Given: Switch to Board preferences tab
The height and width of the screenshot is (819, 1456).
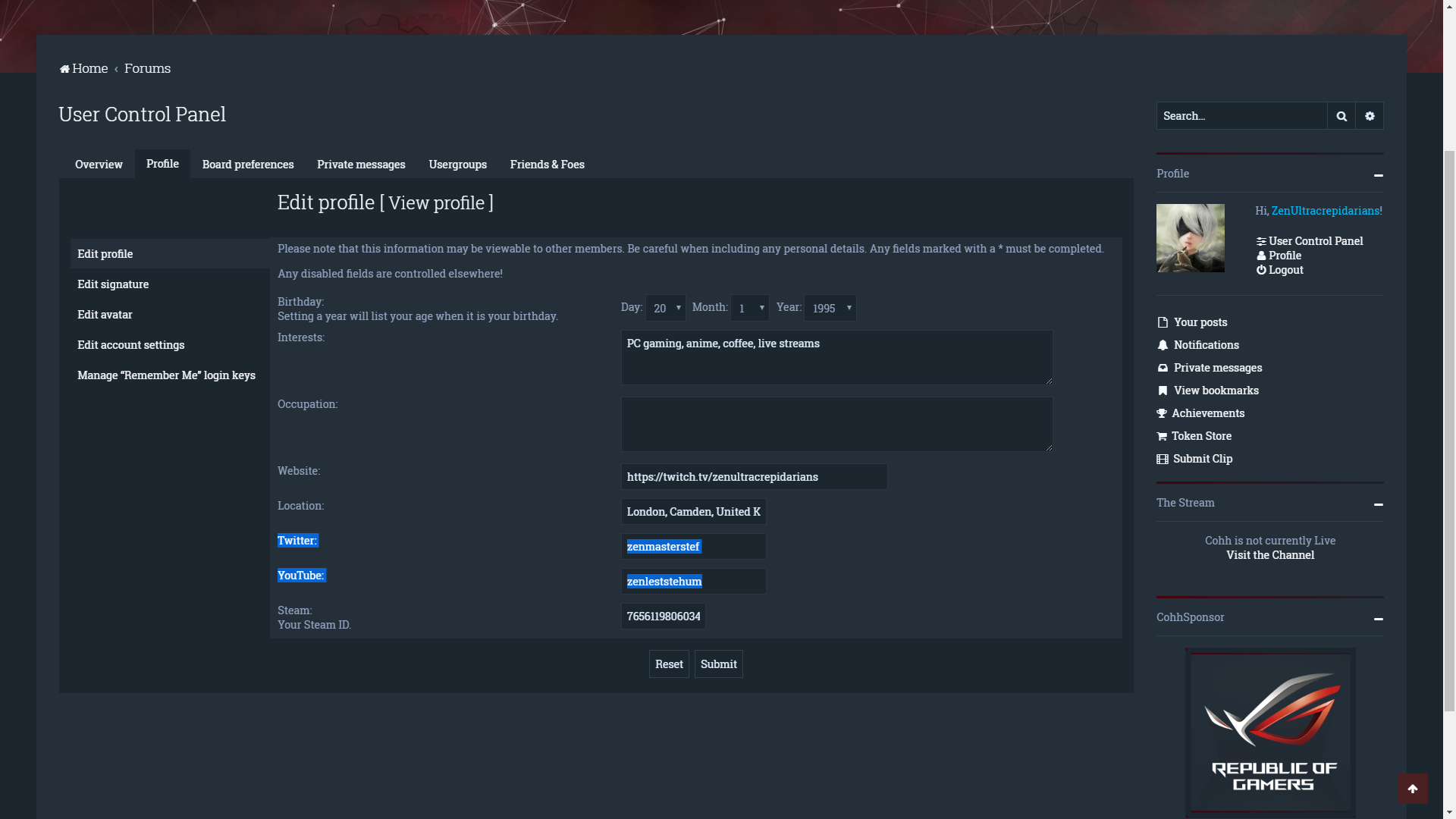Looking at the screenshot, I should pyautogui.click(x=248, y=165).
